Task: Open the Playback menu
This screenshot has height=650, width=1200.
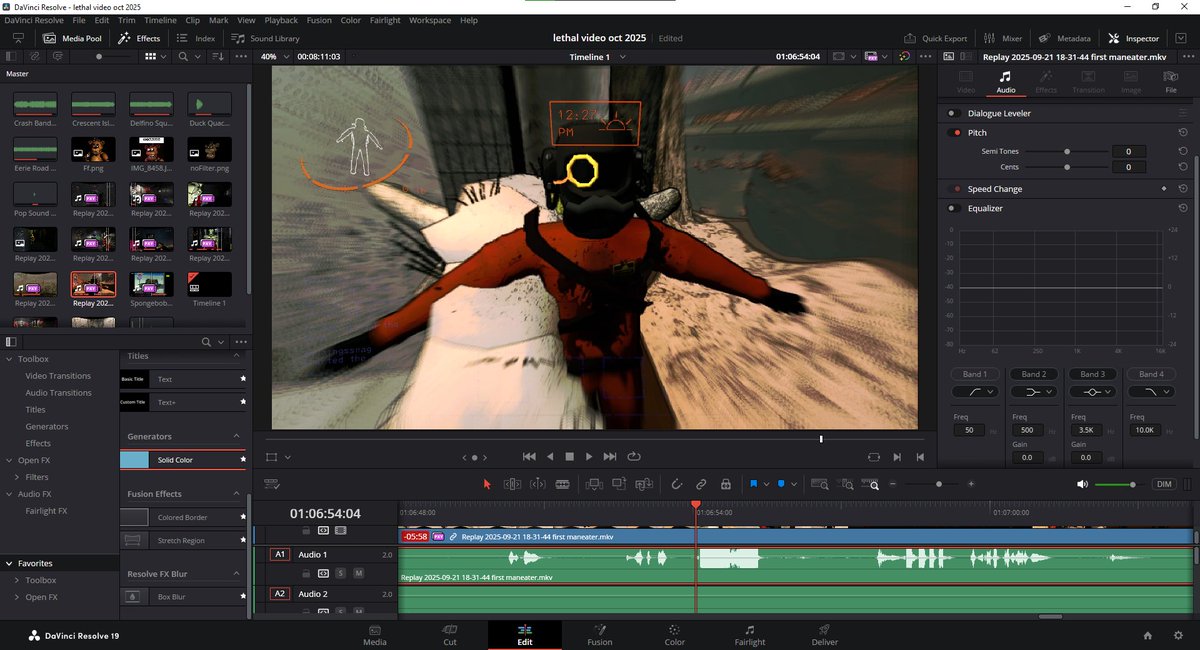Action: click(281, 20)
